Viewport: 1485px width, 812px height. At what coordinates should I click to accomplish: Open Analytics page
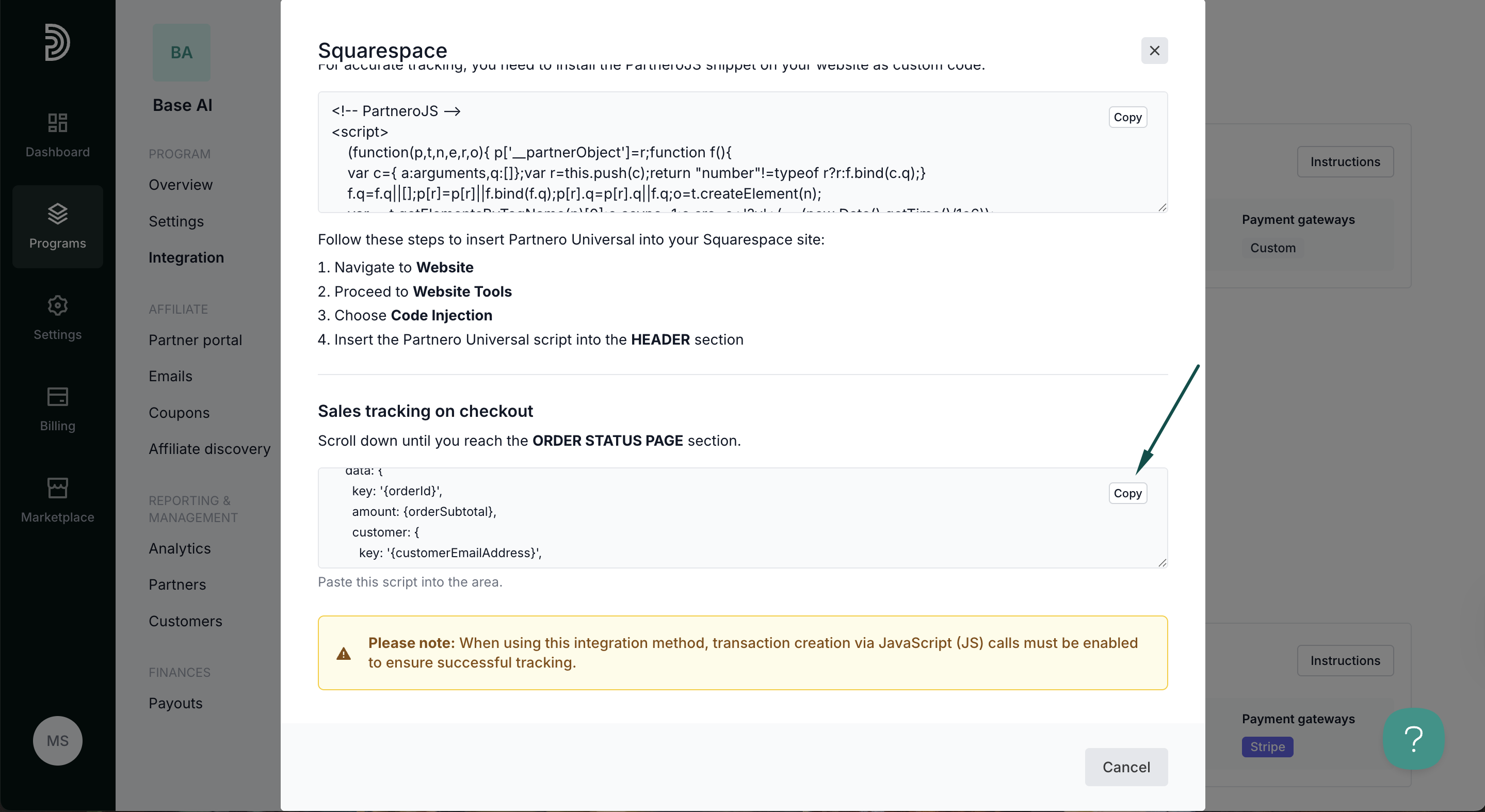click(180, 548)
